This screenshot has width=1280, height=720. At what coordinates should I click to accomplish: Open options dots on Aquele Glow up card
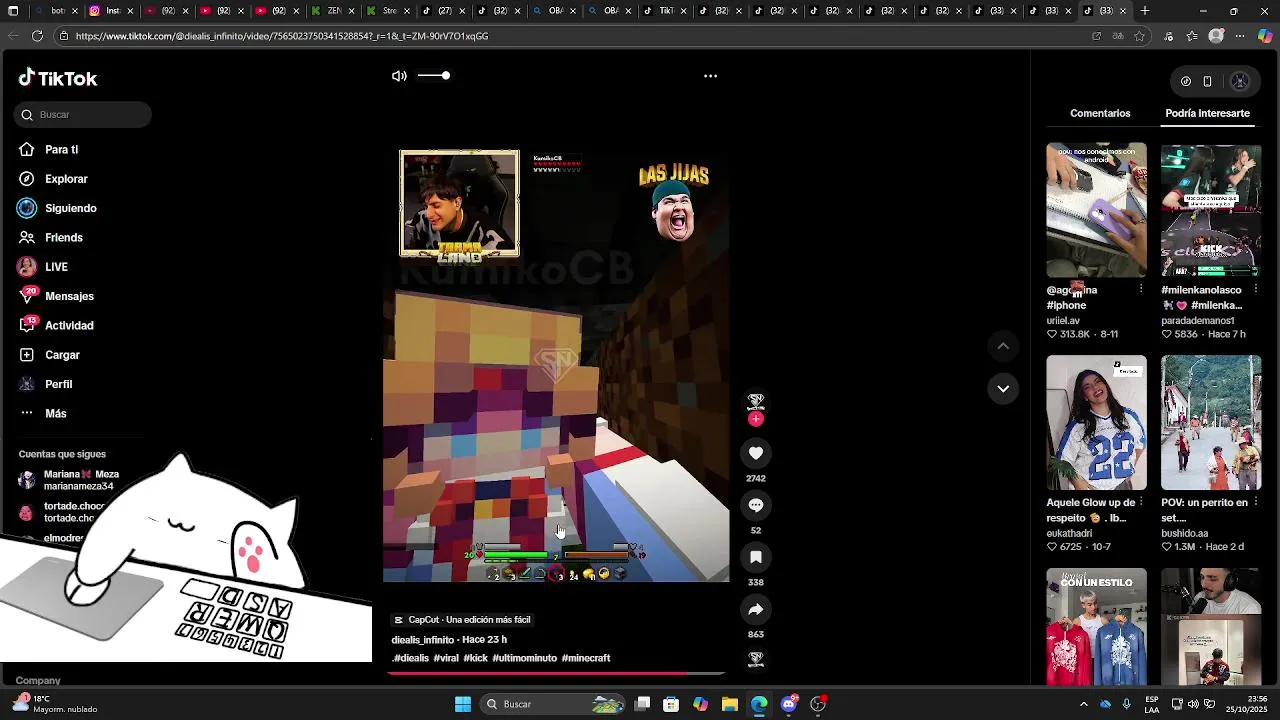[x=1141, y=502]
